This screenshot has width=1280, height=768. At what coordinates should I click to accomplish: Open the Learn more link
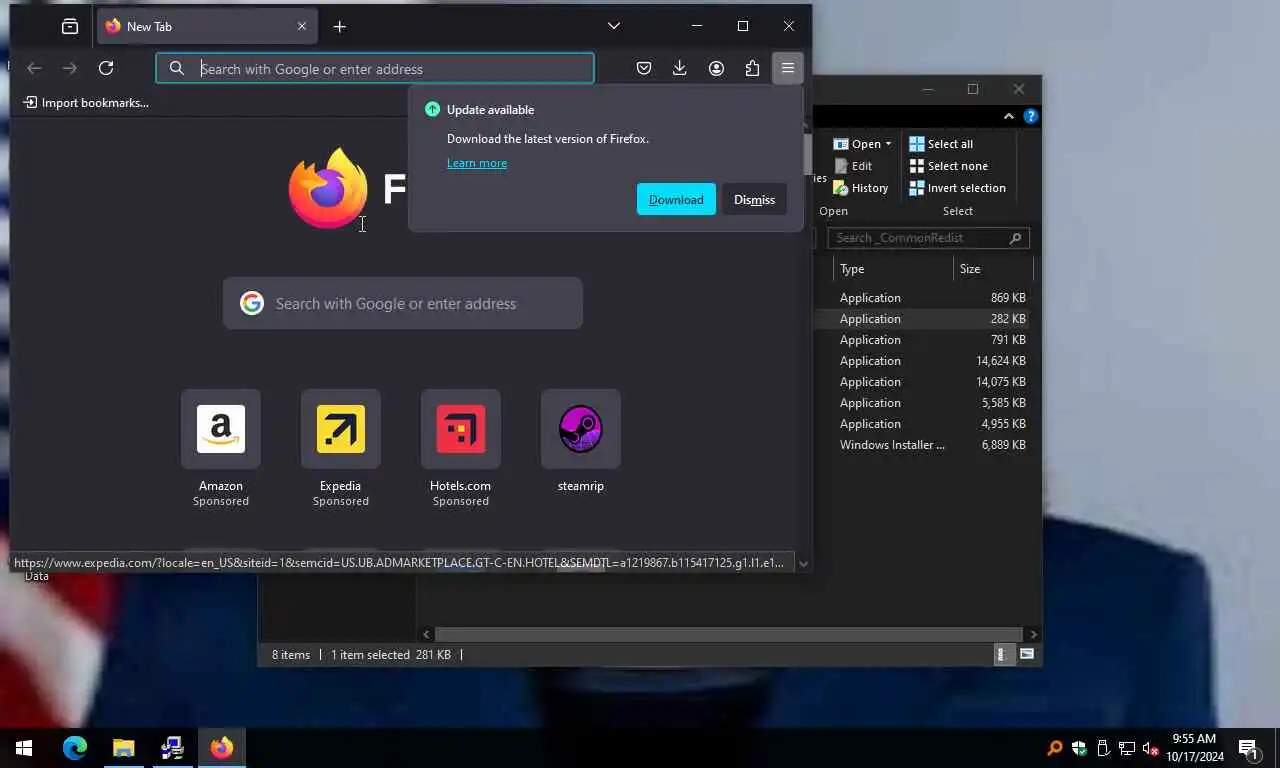tap(477, 163)
